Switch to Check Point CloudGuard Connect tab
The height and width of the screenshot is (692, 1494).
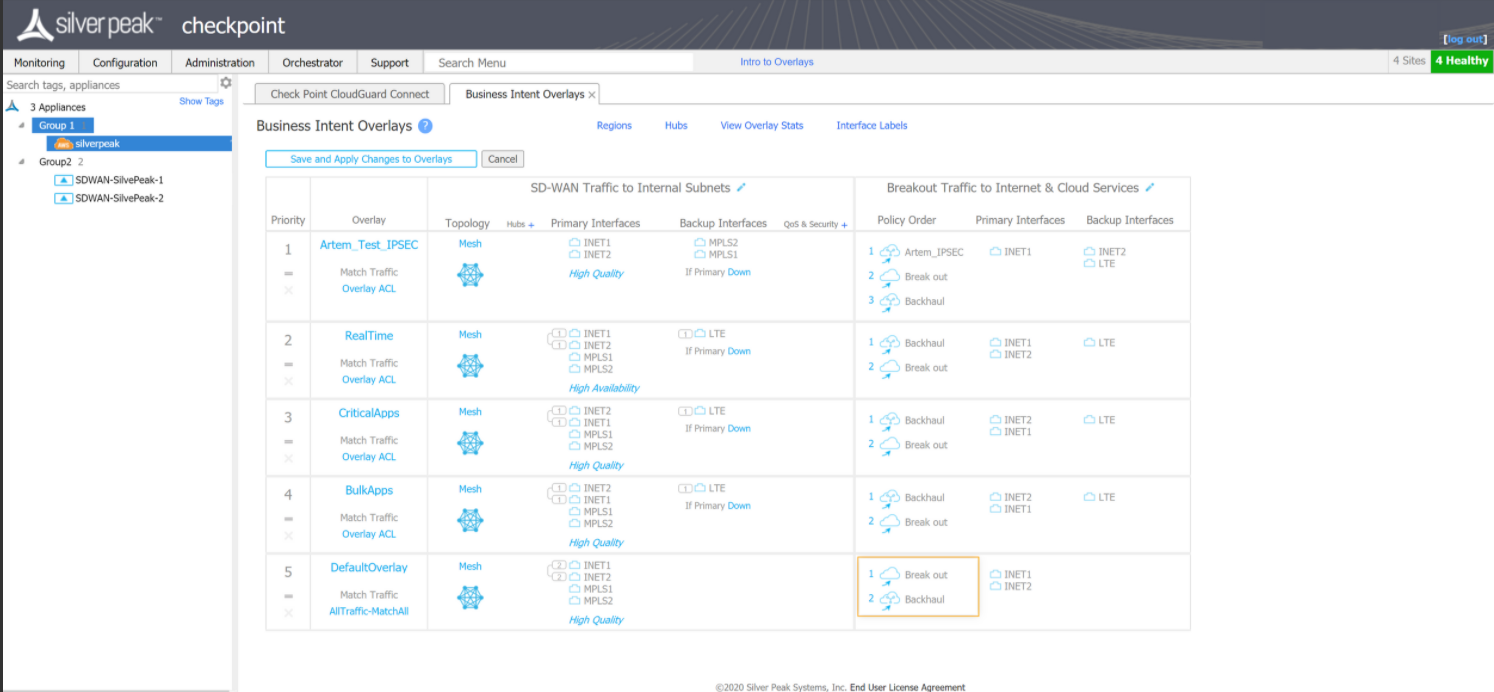tap(350, 94)
